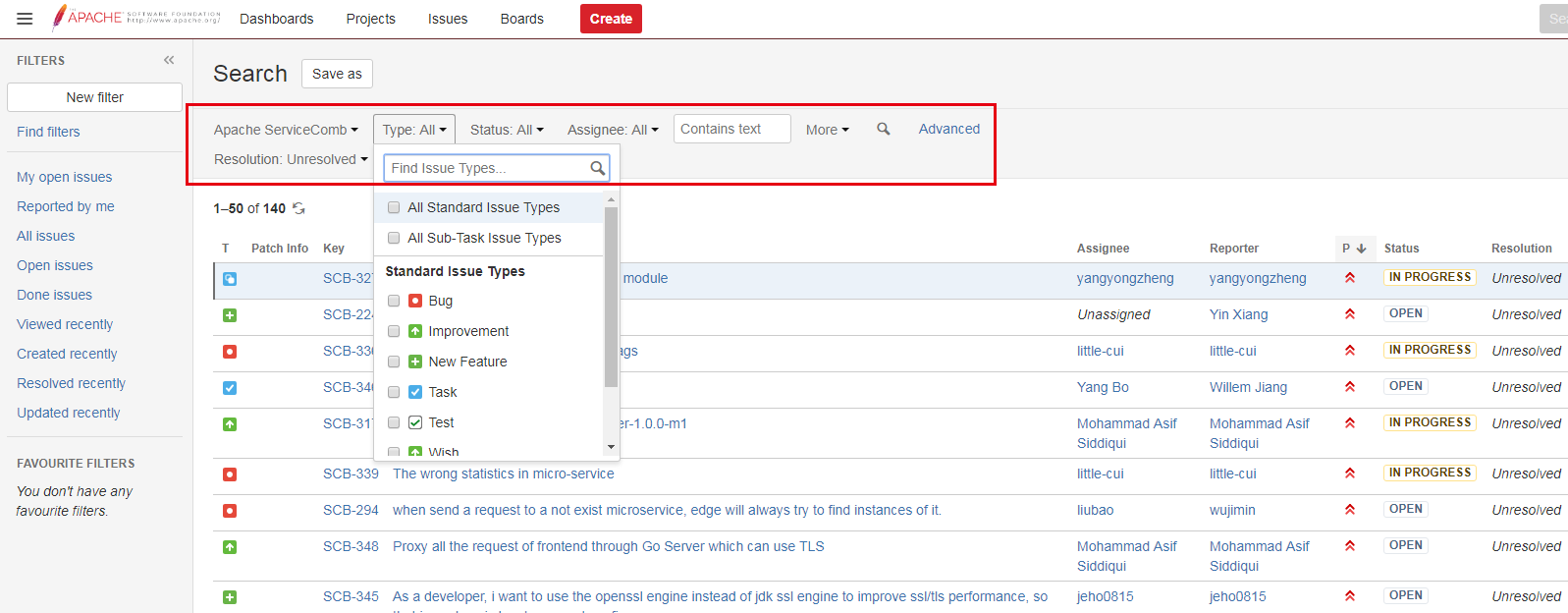Image resolution: width=1568 pixels, height=613 pixels.
Task: Click the refresh results icon next to 1–50 of 140
Action: pyautogui.click(x=299, y=208)
